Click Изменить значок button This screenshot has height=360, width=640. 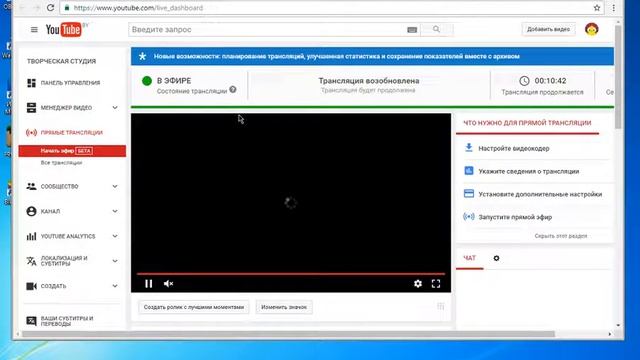tap(284, 307)
